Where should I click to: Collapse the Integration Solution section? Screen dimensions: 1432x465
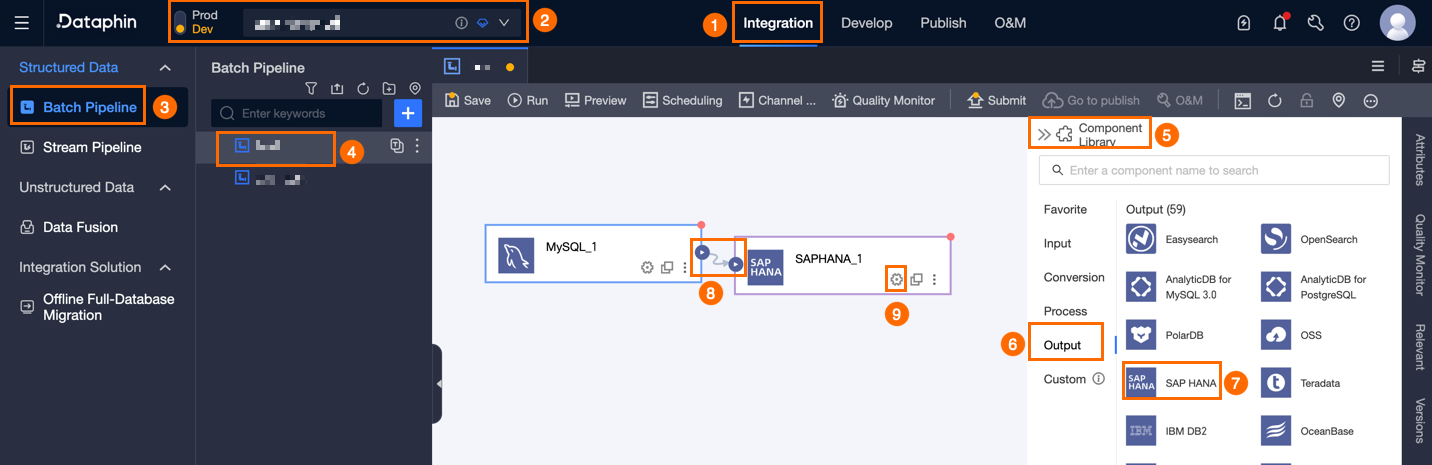coord(166,268)
